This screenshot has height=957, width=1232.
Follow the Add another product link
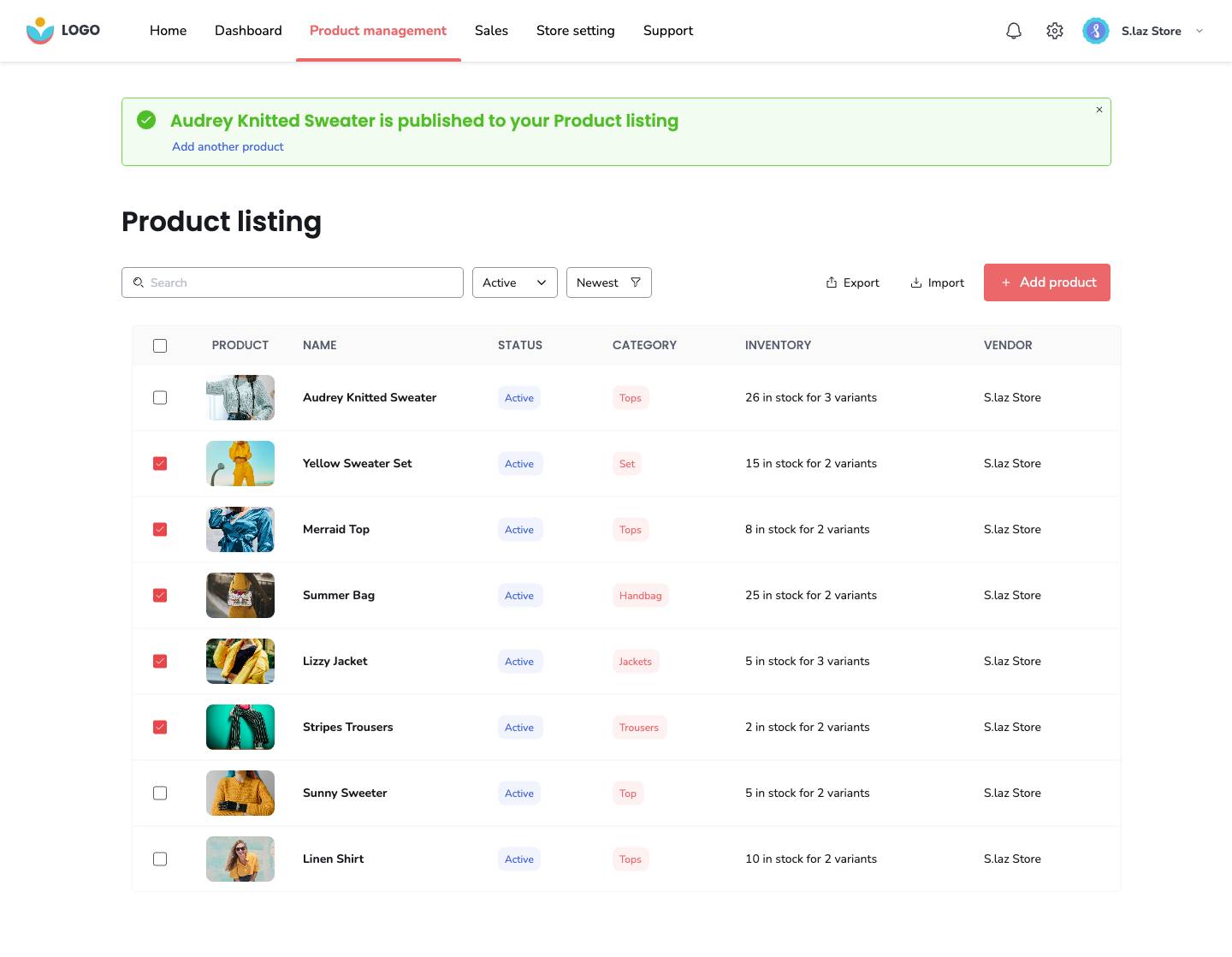pyautogui.click(x=228, y=146)
